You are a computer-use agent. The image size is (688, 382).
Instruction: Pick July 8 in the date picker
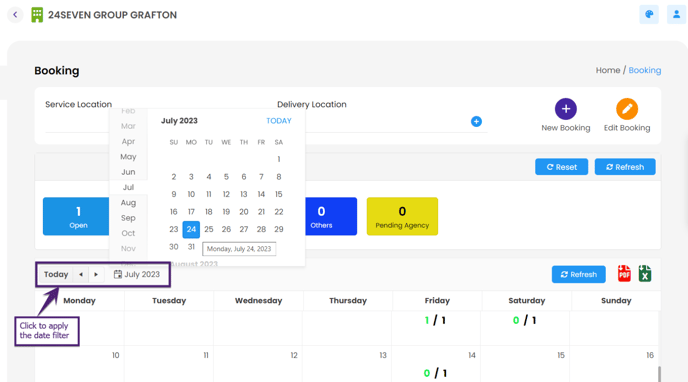[279, 177]
